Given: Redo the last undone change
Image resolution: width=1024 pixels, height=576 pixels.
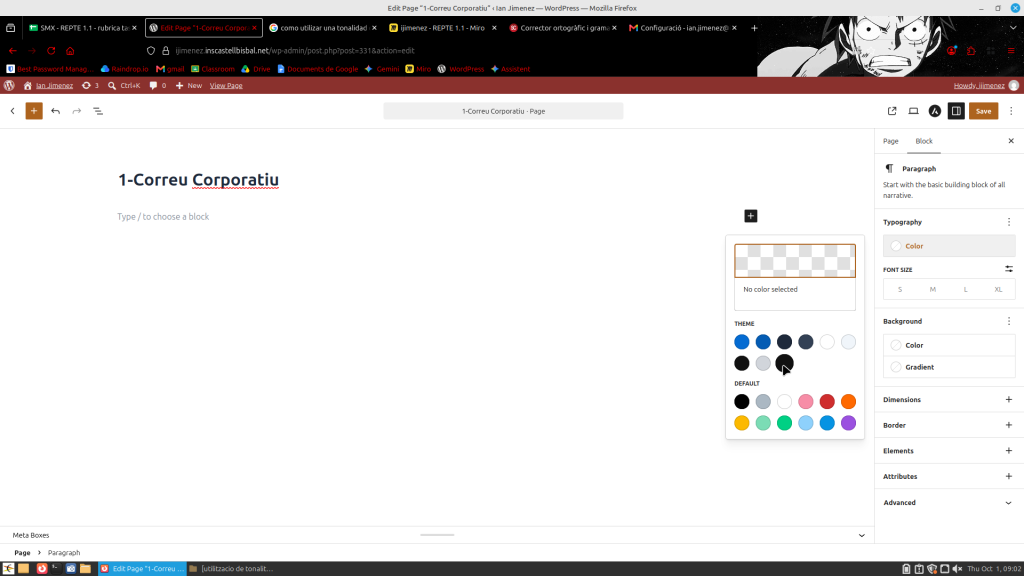Looking at the screenshot, I should (76, 111).
